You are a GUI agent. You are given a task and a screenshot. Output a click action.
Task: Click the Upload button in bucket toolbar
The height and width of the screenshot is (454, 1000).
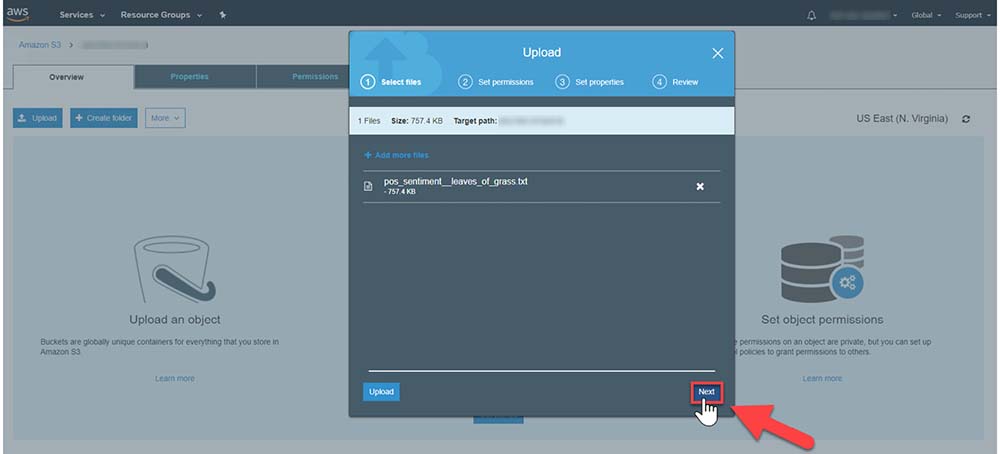[38, 118]
